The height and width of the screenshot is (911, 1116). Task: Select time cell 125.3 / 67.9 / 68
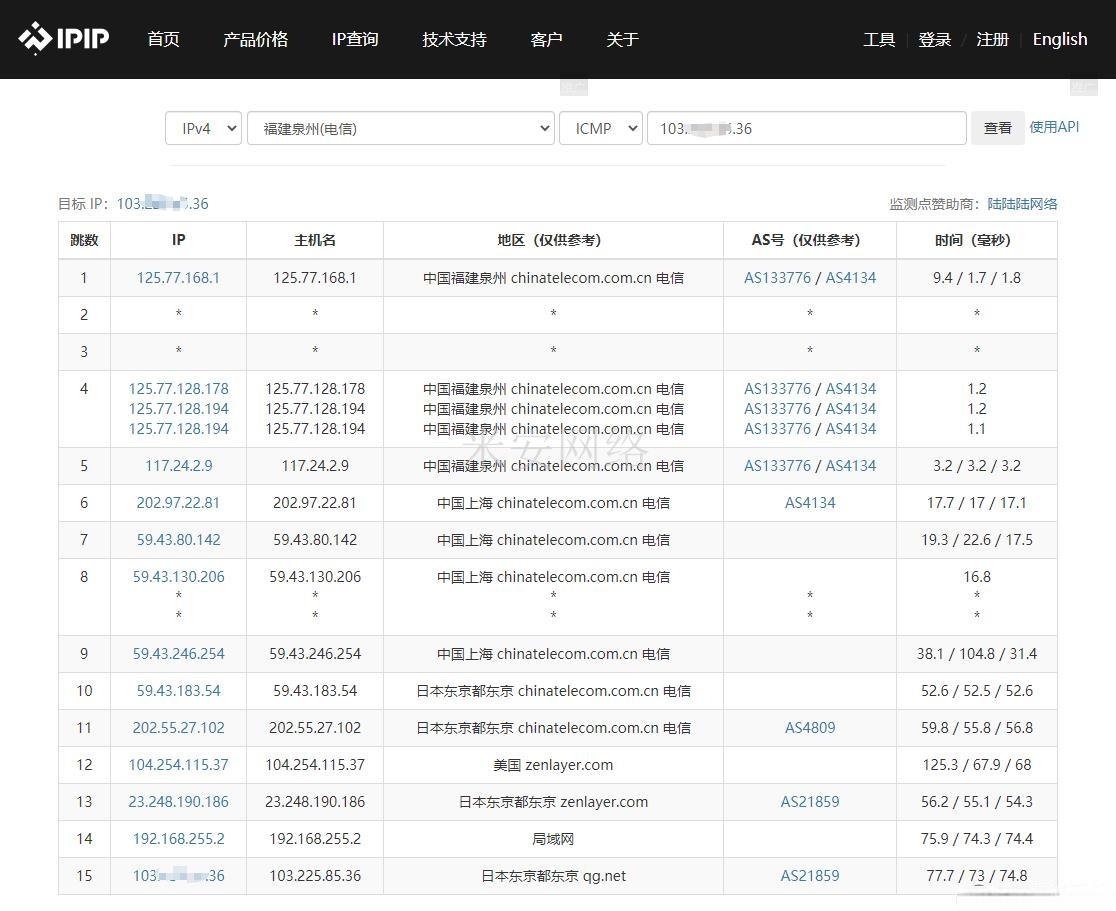pyautogui.click(x=976, y=764)
